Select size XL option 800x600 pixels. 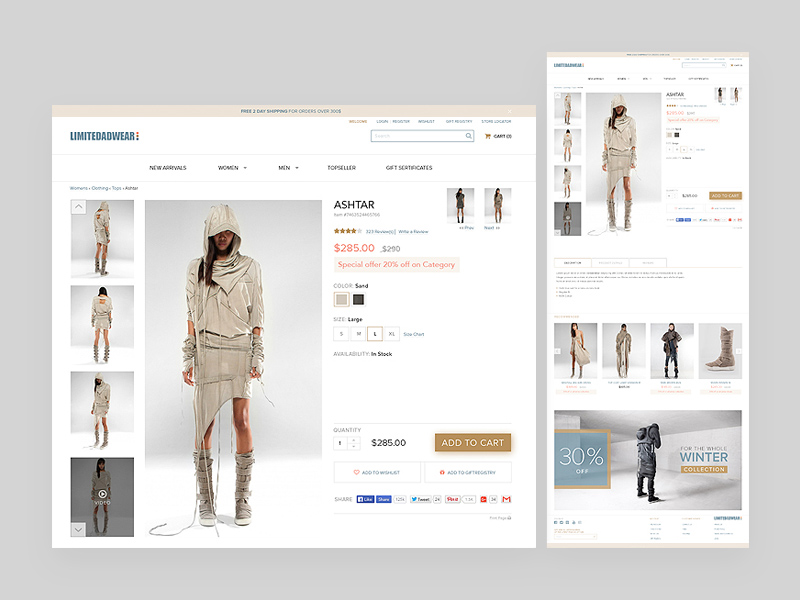point(392,334)
